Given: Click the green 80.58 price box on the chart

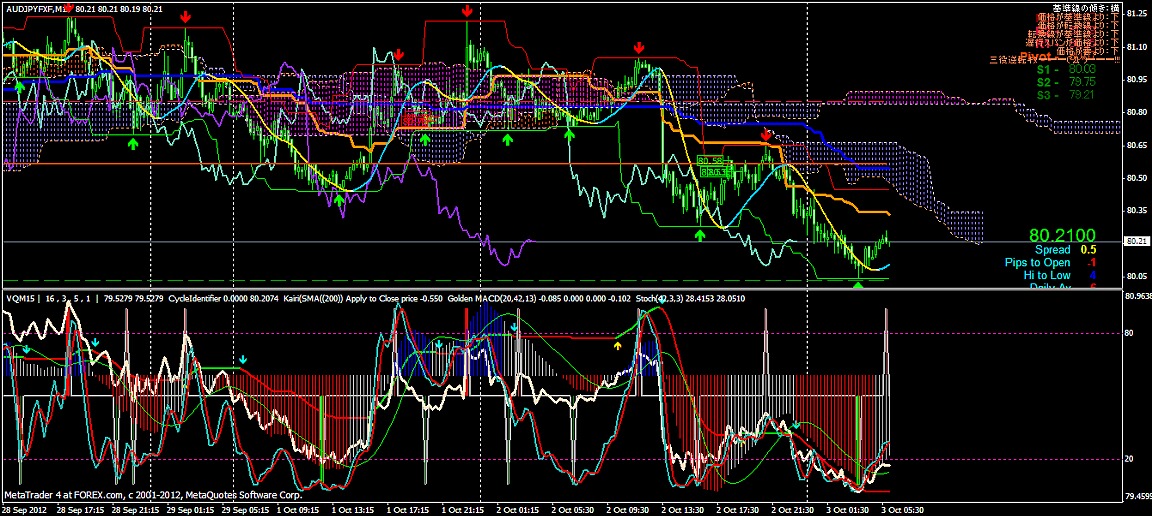Looking at the screenshot, I should [x=709, y=160].
